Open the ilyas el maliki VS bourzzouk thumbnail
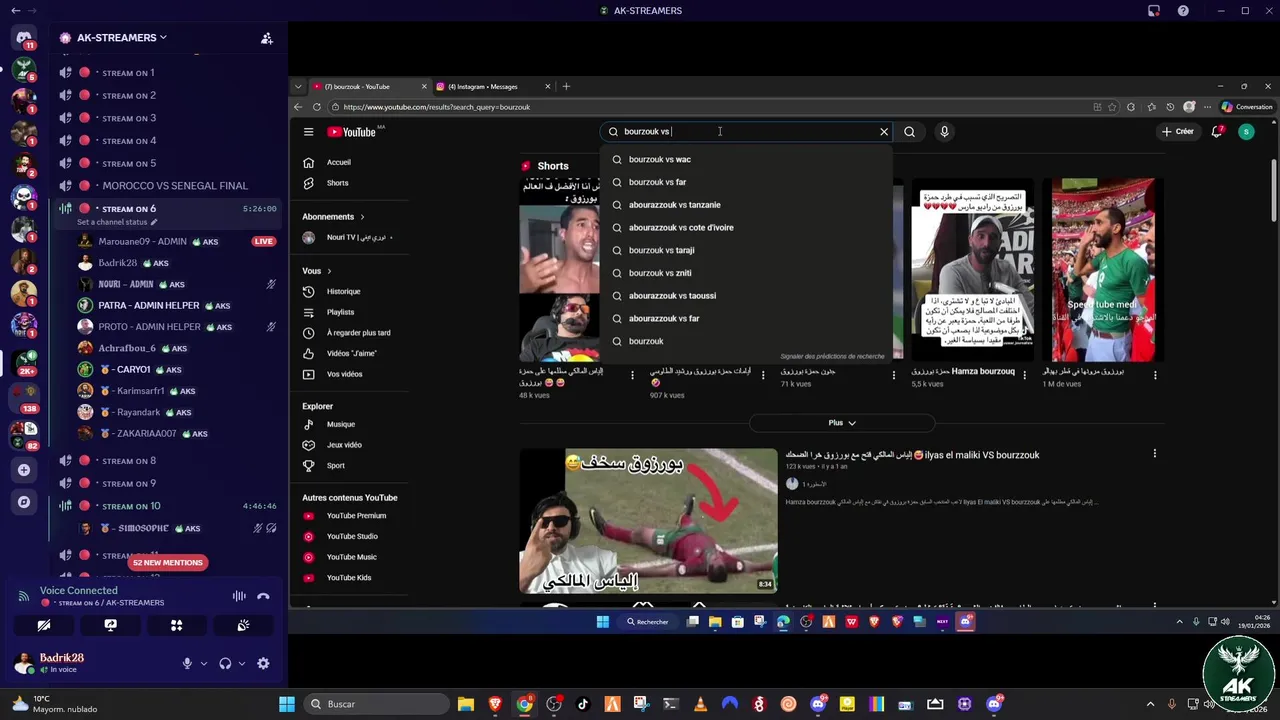The height and width of the screenshot is (720, 1280). pos(648,520)
